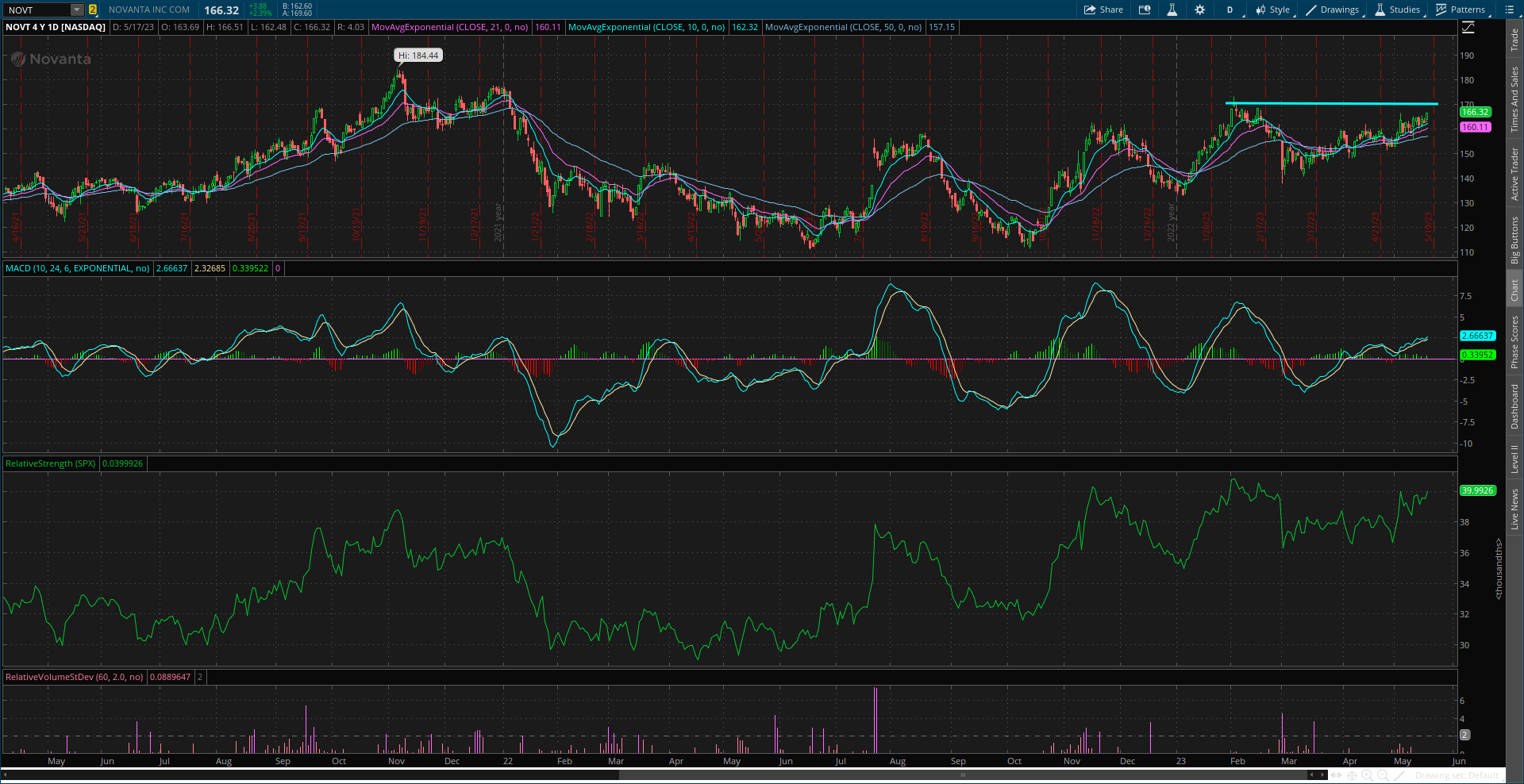Click the flask Edit studies icon
The width and height of the screenshot is (1524, 784).
pos(1172,10)
